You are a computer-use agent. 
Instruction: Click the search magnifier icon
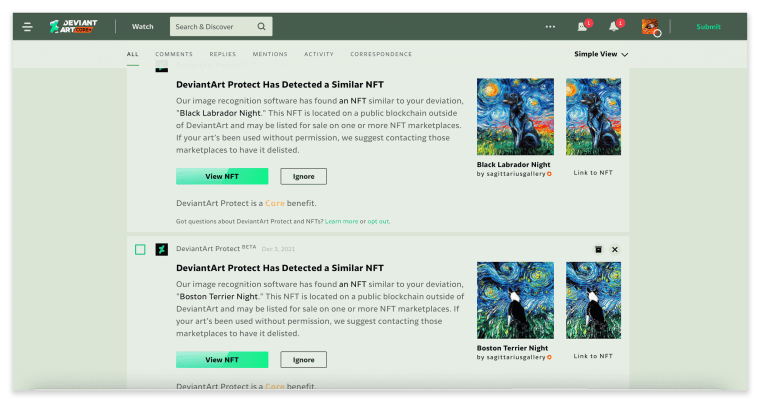tap(261, 26)
